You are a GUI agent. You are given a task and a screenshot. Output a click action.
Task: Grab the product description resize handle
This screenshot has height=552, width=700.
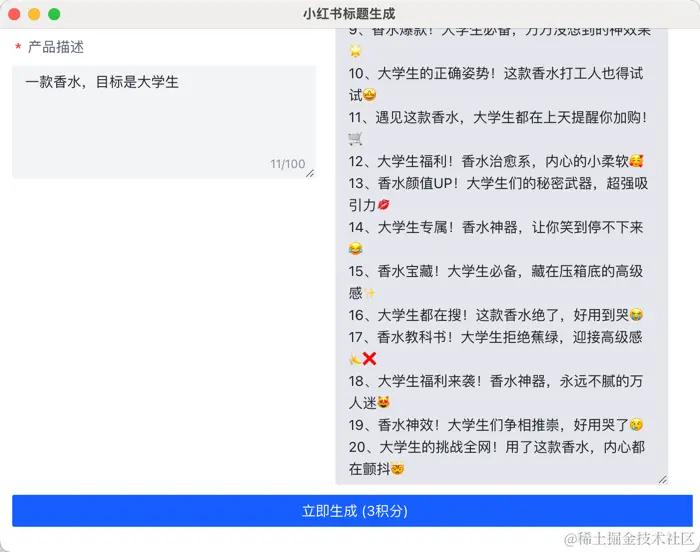coord(310,173)
